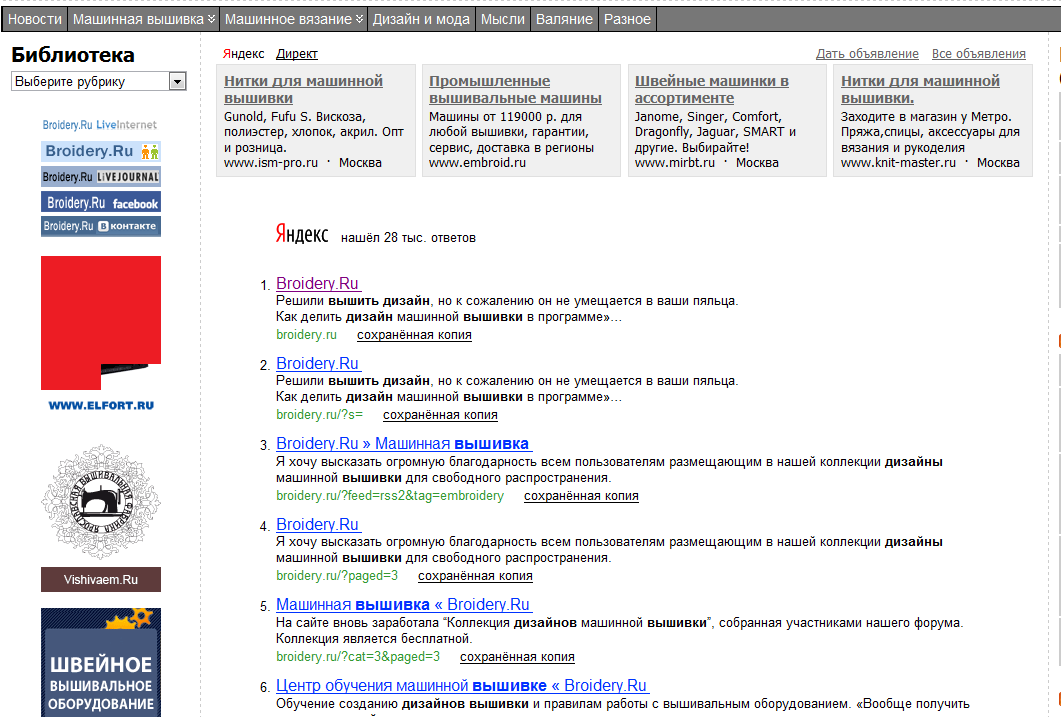Open the Новости menu item
This screenshot has width=1061, height=717.
pos(35,20)
